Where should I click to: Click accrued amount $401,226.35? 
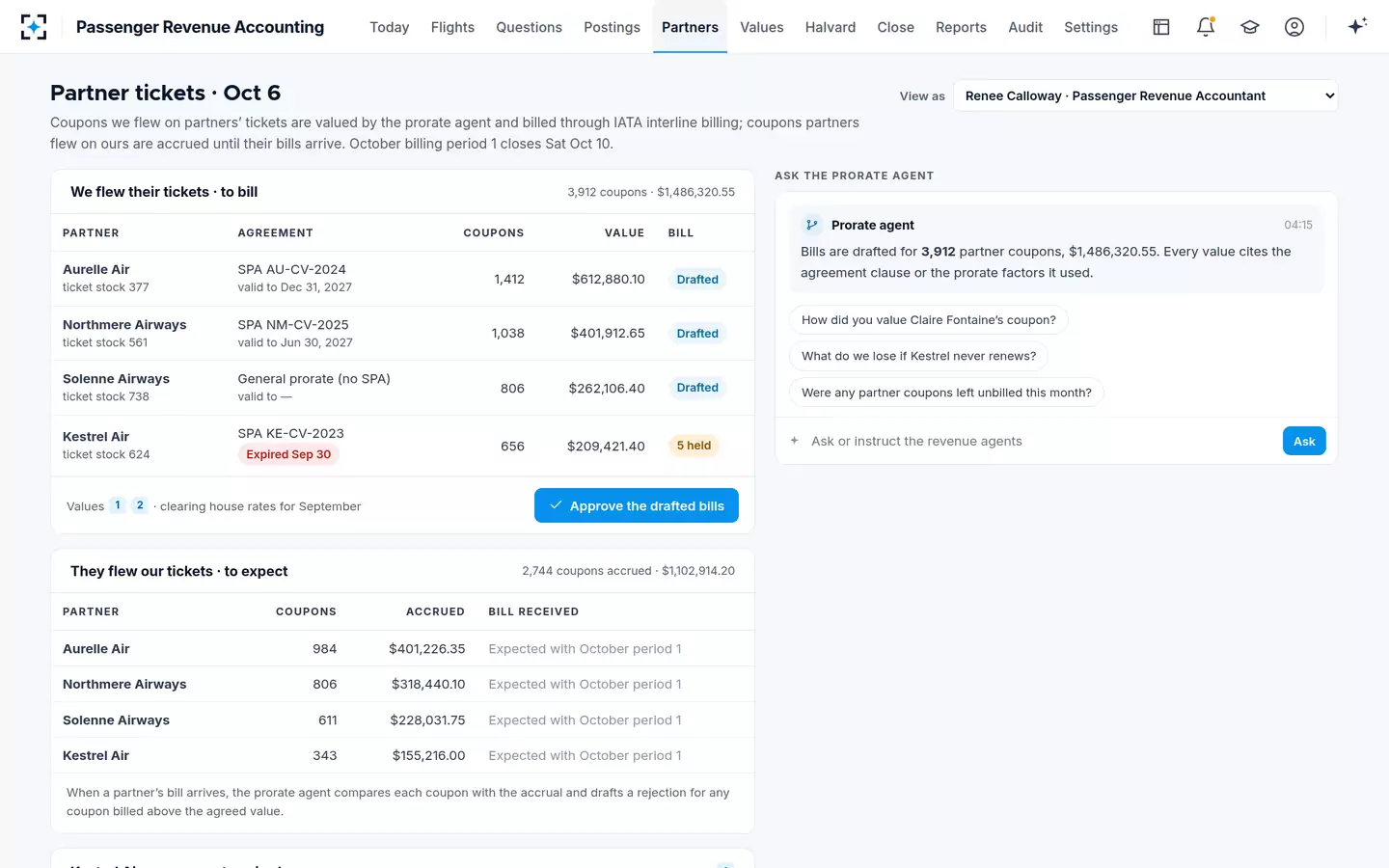426,649
